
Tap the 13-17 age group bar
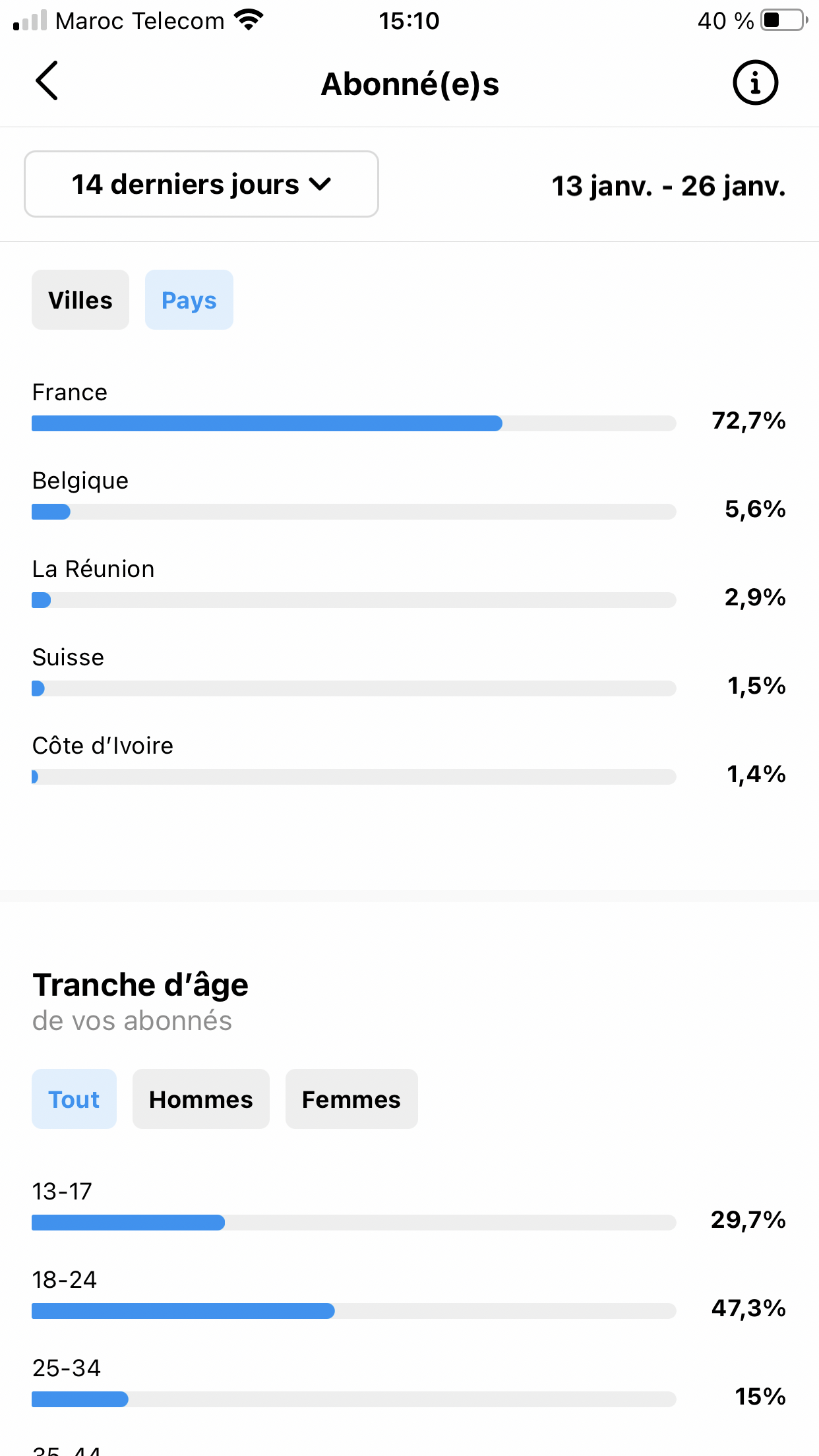(x=354, y=1223)
